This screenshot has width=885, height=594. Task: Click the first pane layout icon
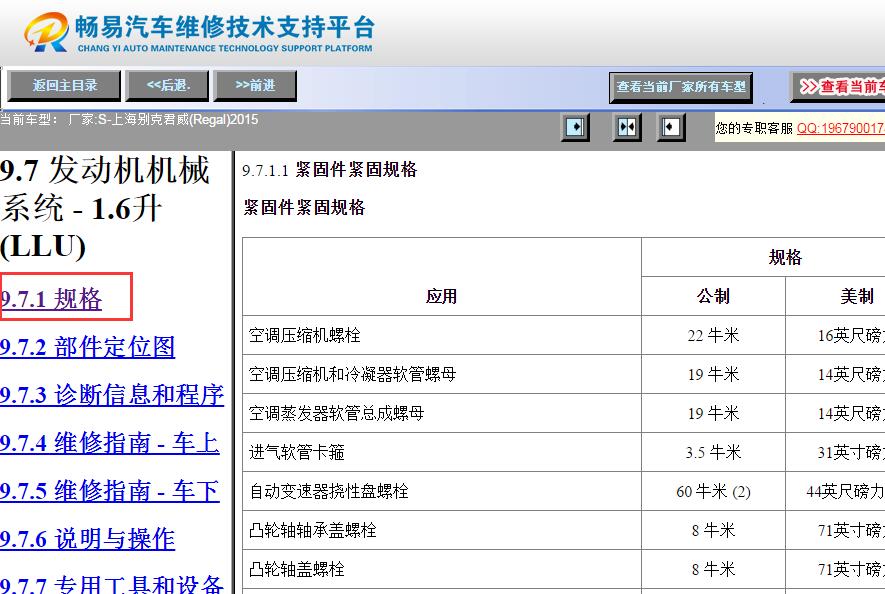[575, 127]
